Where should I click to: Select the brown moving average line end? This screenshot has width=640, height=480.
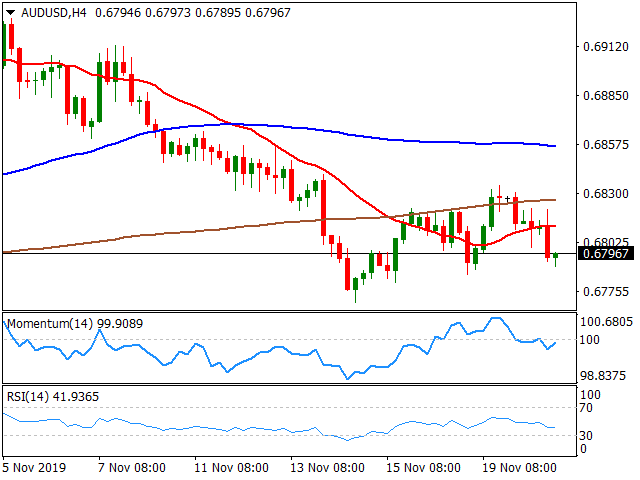coord(553,200)
